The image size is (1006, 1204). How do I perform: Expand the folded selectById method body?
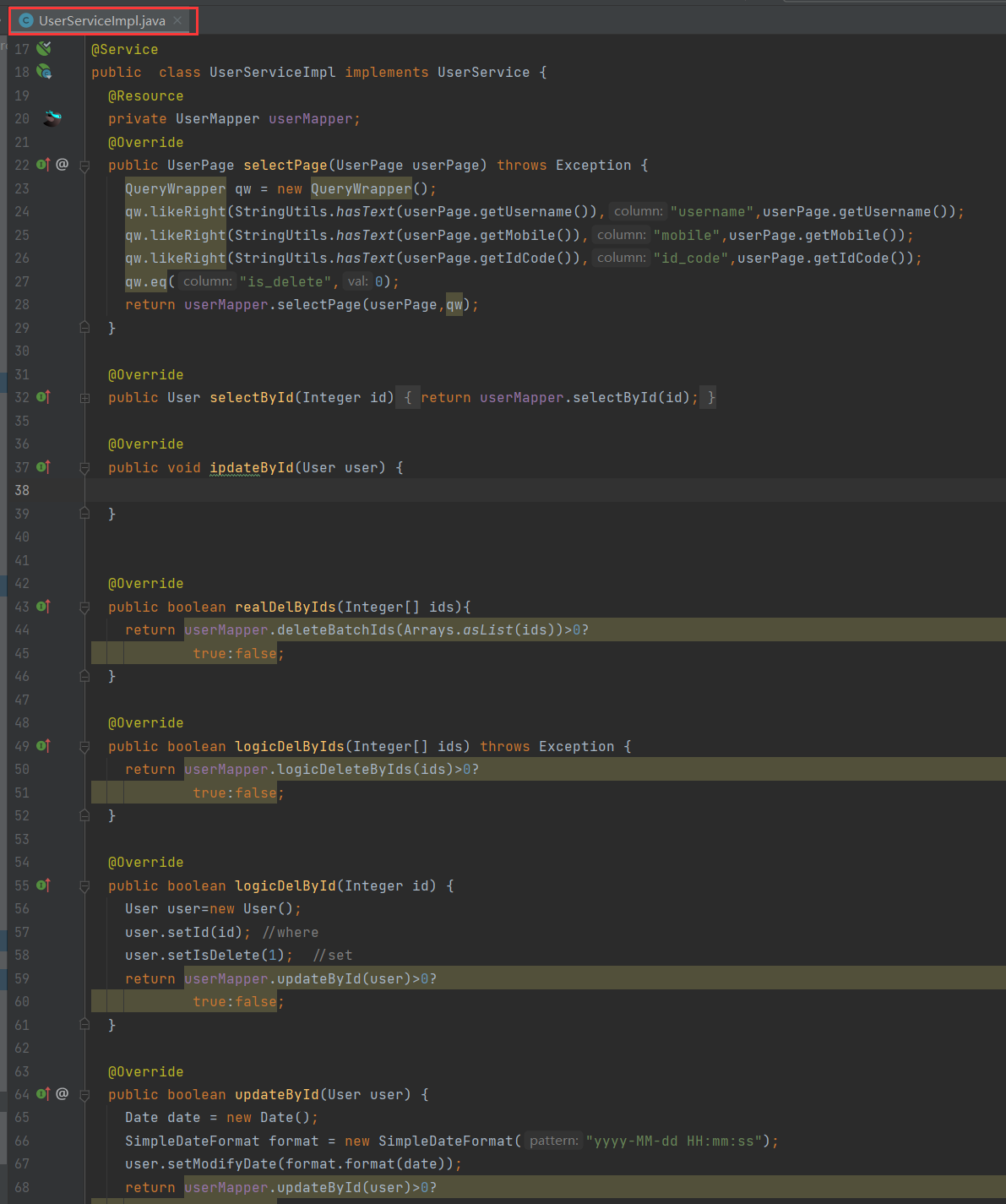tap(84, 398)
